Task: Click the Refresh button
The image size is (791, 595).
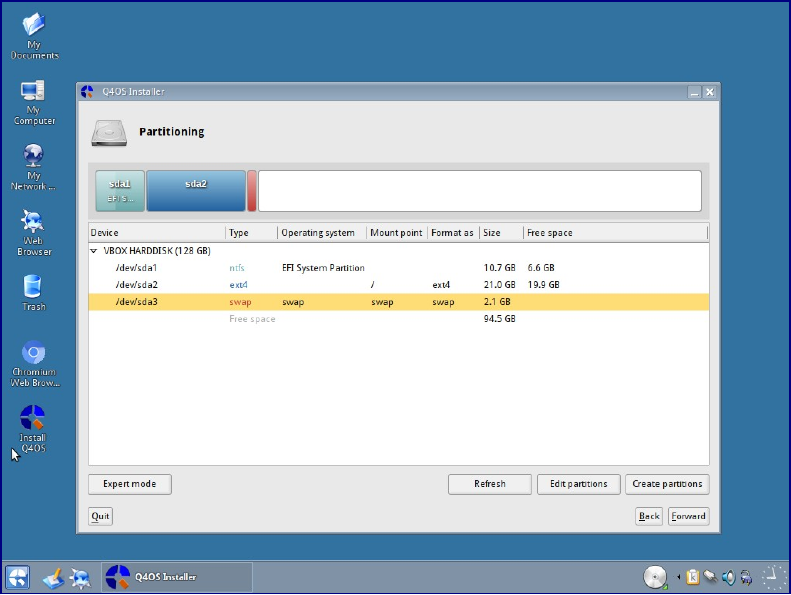Action: coord(489,484)
